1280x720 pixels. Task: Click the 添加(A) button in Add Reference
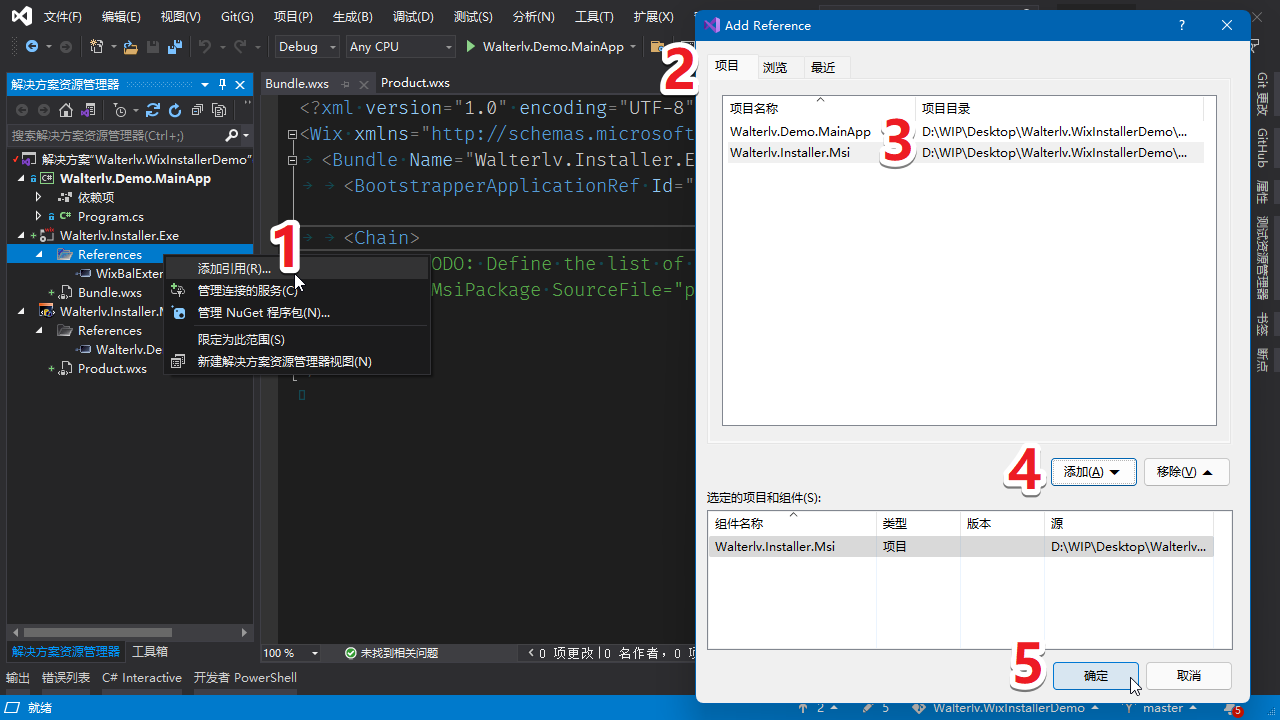click(1093, 472)
